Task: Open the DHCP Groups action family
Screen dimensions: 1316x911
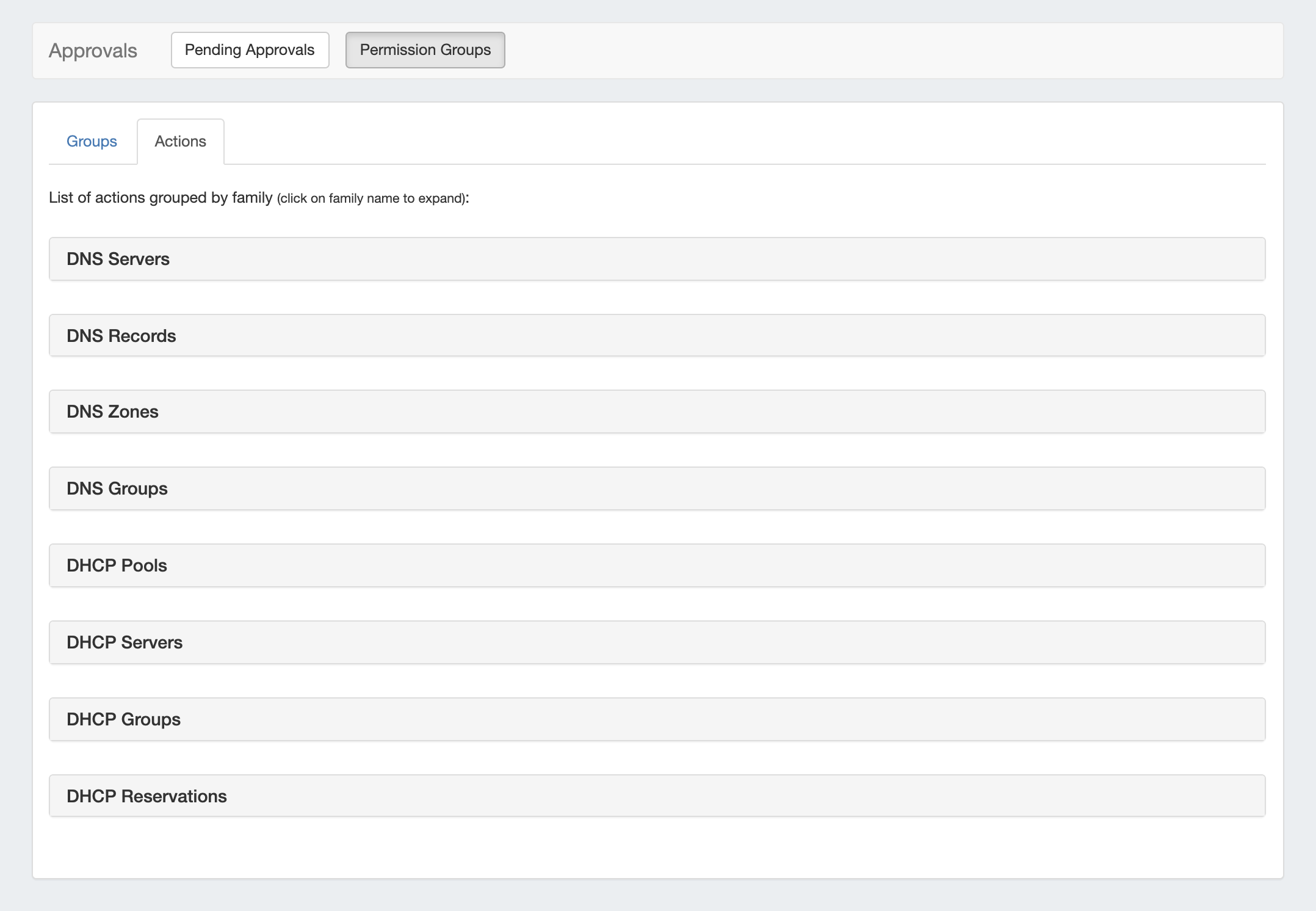Action: [x=123, y=719]
